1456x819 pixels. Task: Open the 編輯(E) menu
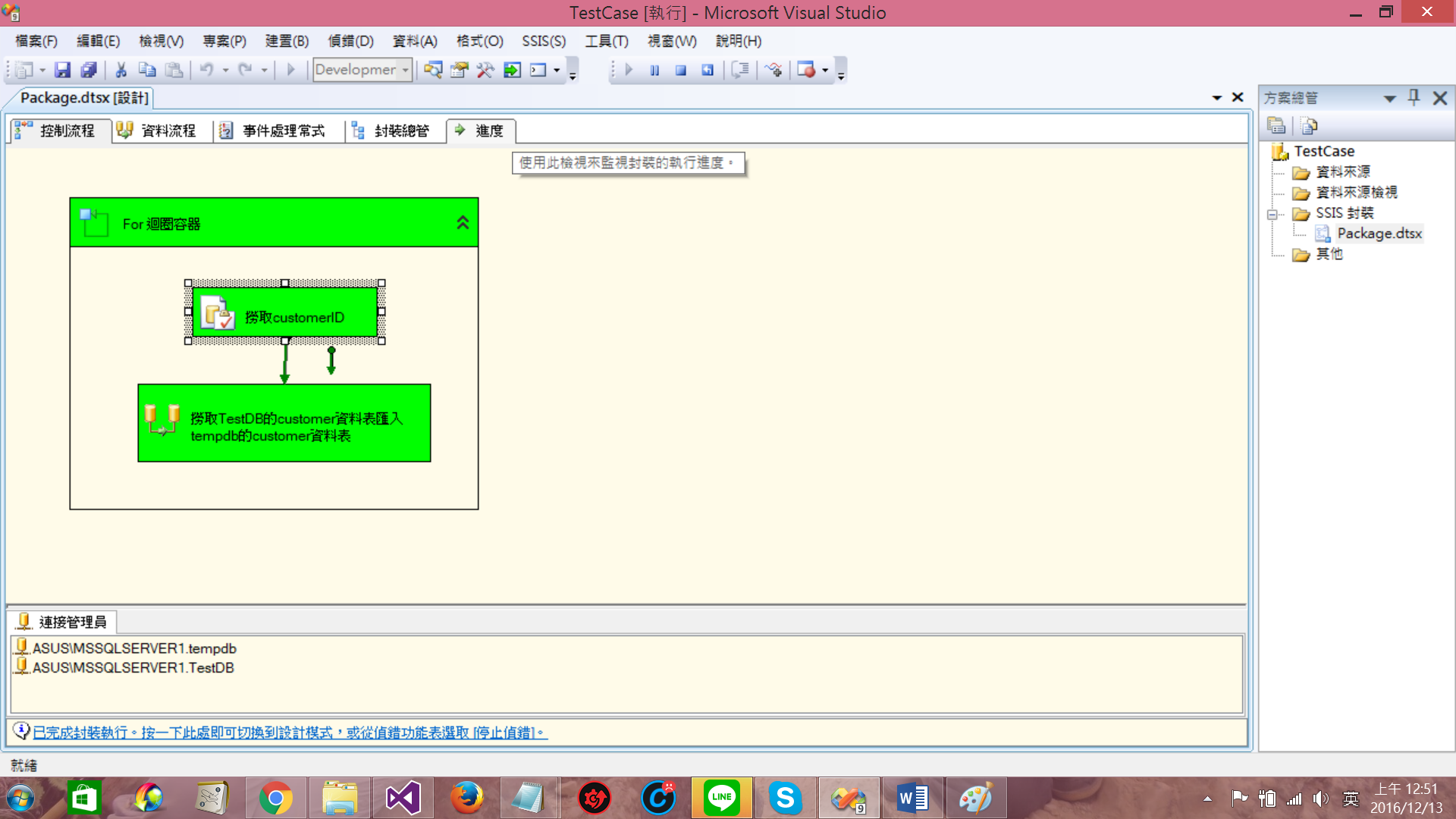99,41
